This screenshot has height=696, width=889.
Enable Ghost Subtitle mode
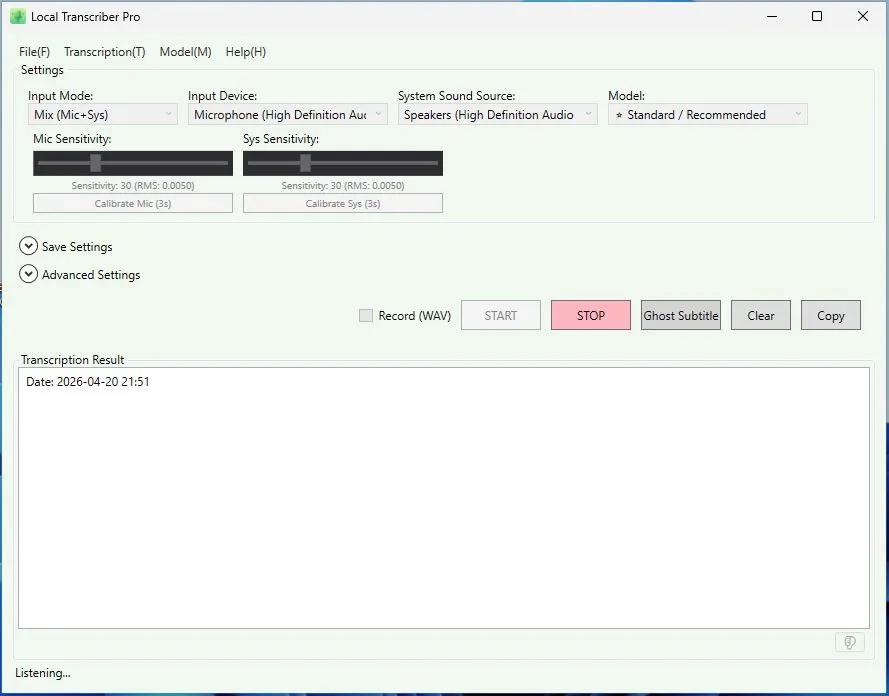680,316
